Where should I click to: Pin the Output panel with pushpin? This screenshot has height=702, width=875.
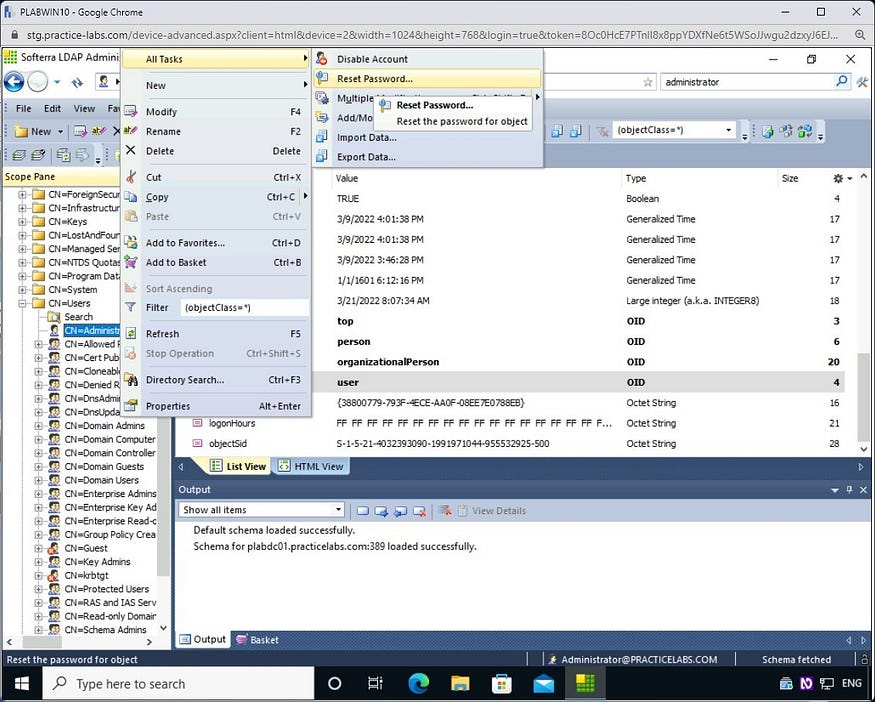(x=849, y=489)
